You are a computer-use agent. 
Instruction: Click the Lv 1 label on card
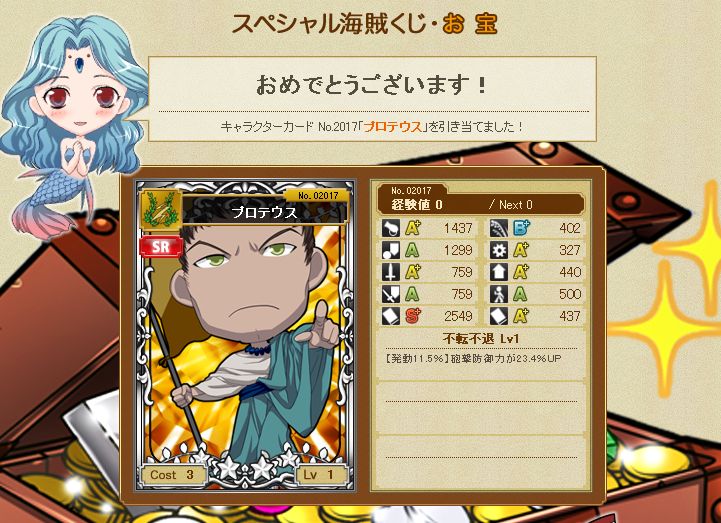coord(320,475)
